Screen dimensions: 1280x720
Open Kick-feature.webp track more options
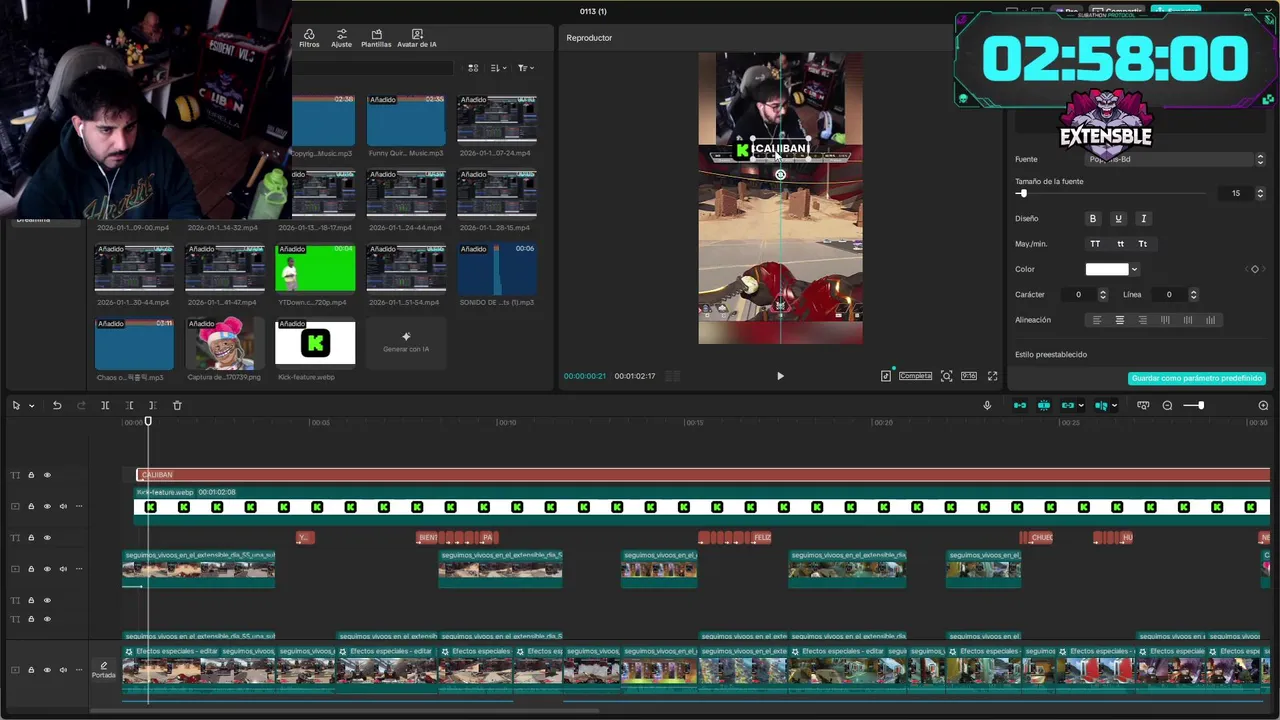(79, 506)
